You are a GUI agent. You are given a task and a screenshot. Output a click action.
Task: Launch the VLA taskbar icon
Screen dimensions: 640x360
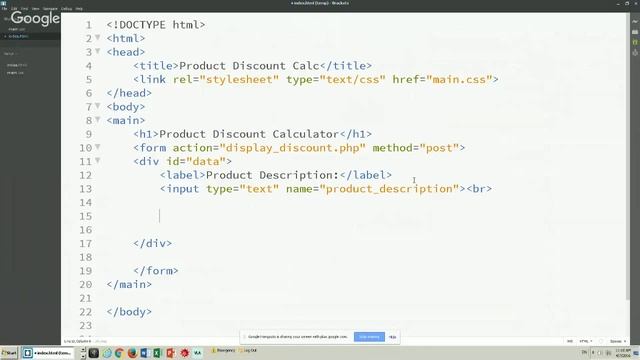(198, 353)
